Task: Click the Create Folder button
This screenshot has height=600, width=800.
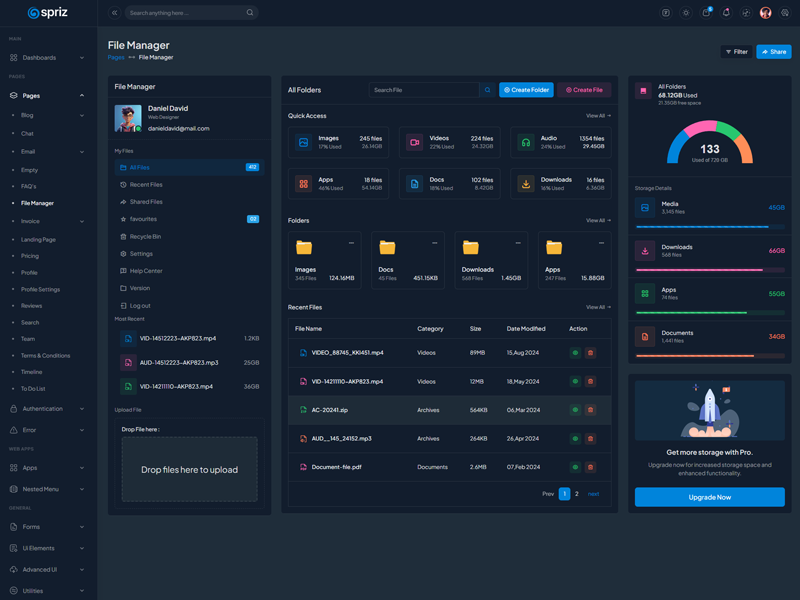Action: coord(526,90)
